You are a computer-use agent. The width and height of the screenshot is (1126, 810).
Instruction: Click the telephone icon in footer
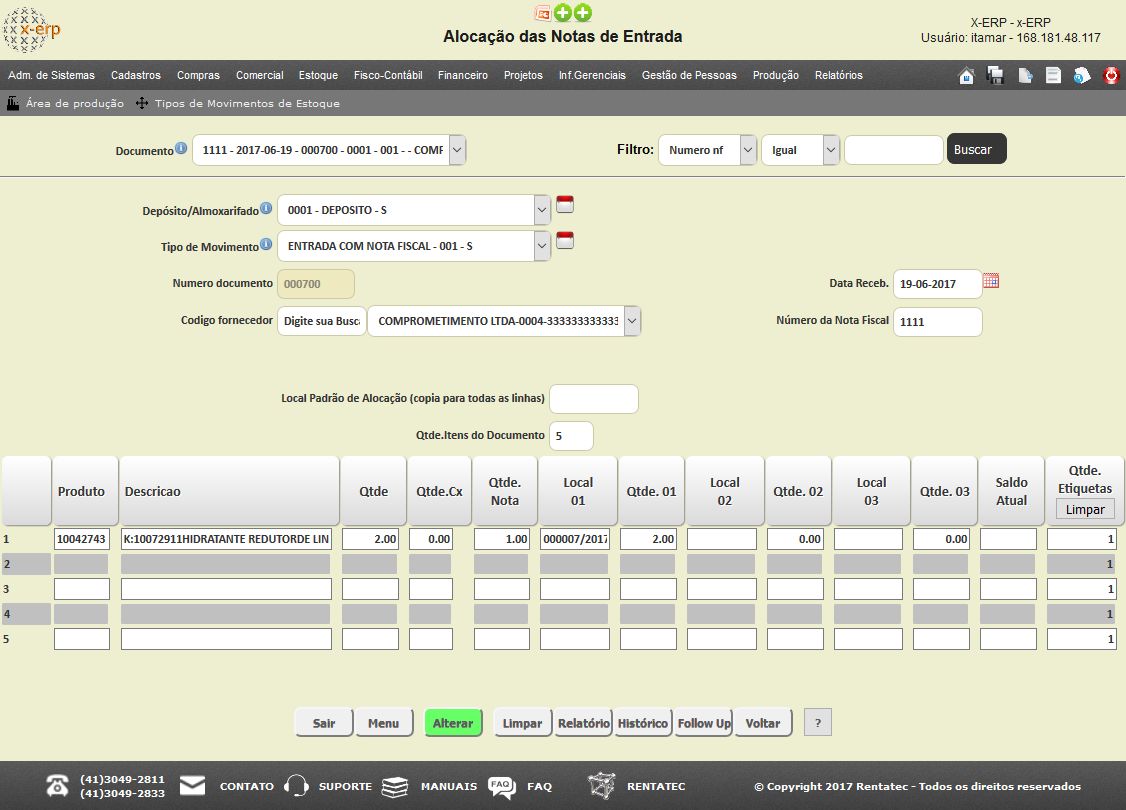pyautogui.click(x=57, y=786)
